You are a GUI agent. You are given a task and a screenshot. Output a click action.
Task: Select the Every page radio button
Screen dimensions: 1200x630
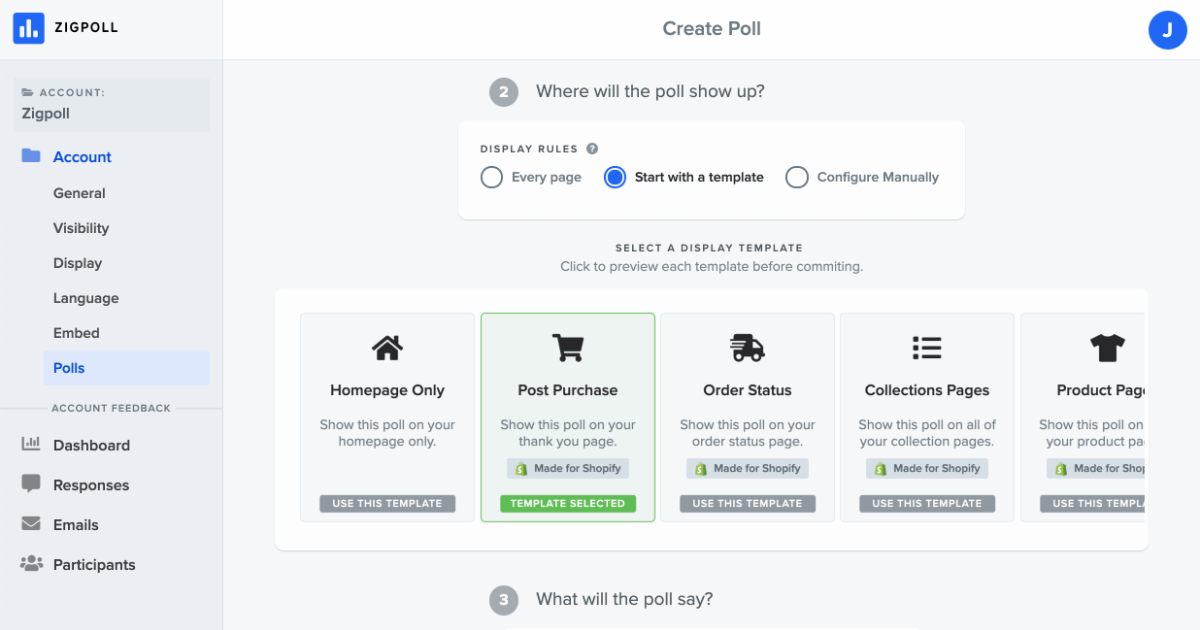(x=491, y=177)
